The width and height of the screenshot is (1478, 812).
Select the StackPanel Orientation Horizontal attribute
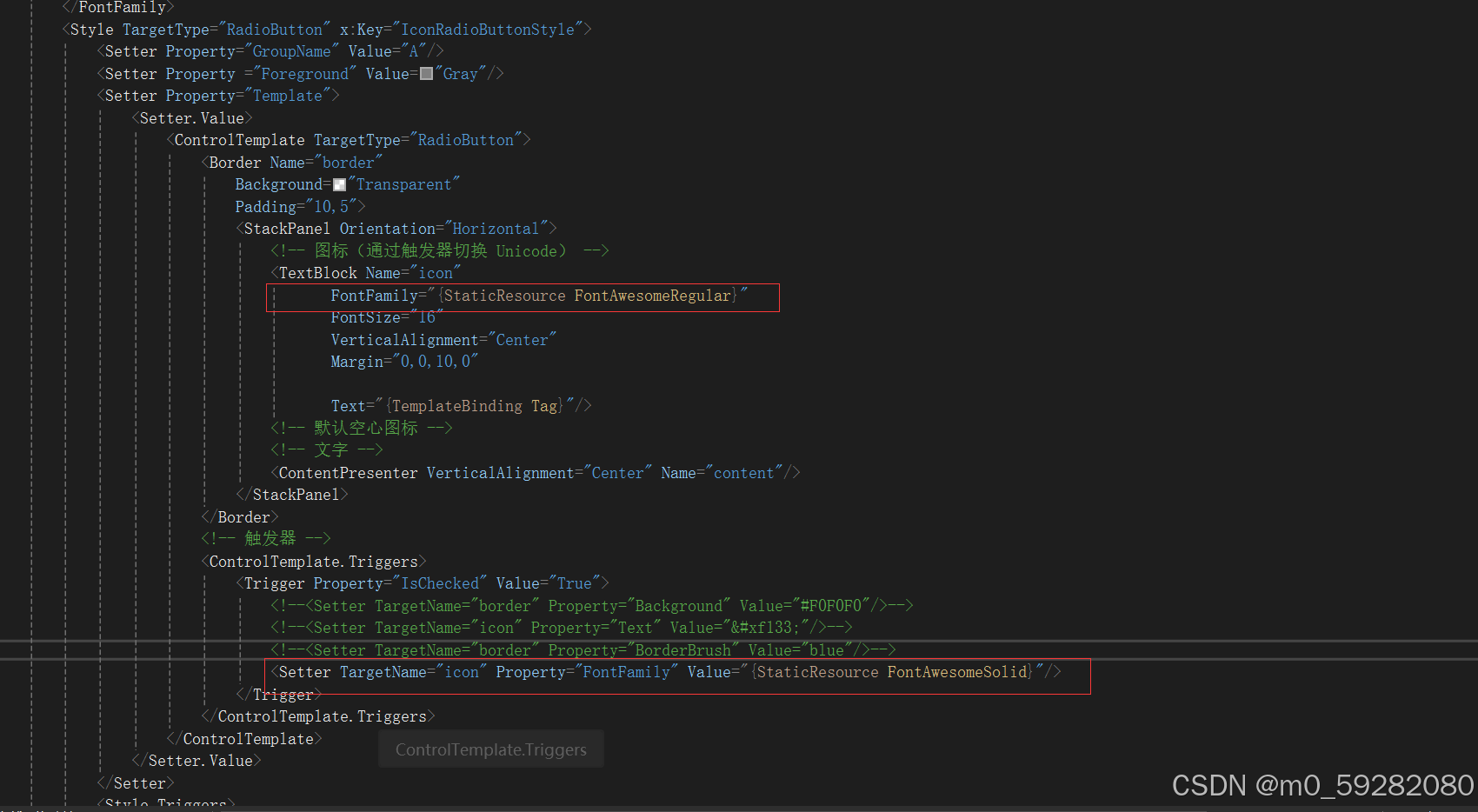(452, 228)
